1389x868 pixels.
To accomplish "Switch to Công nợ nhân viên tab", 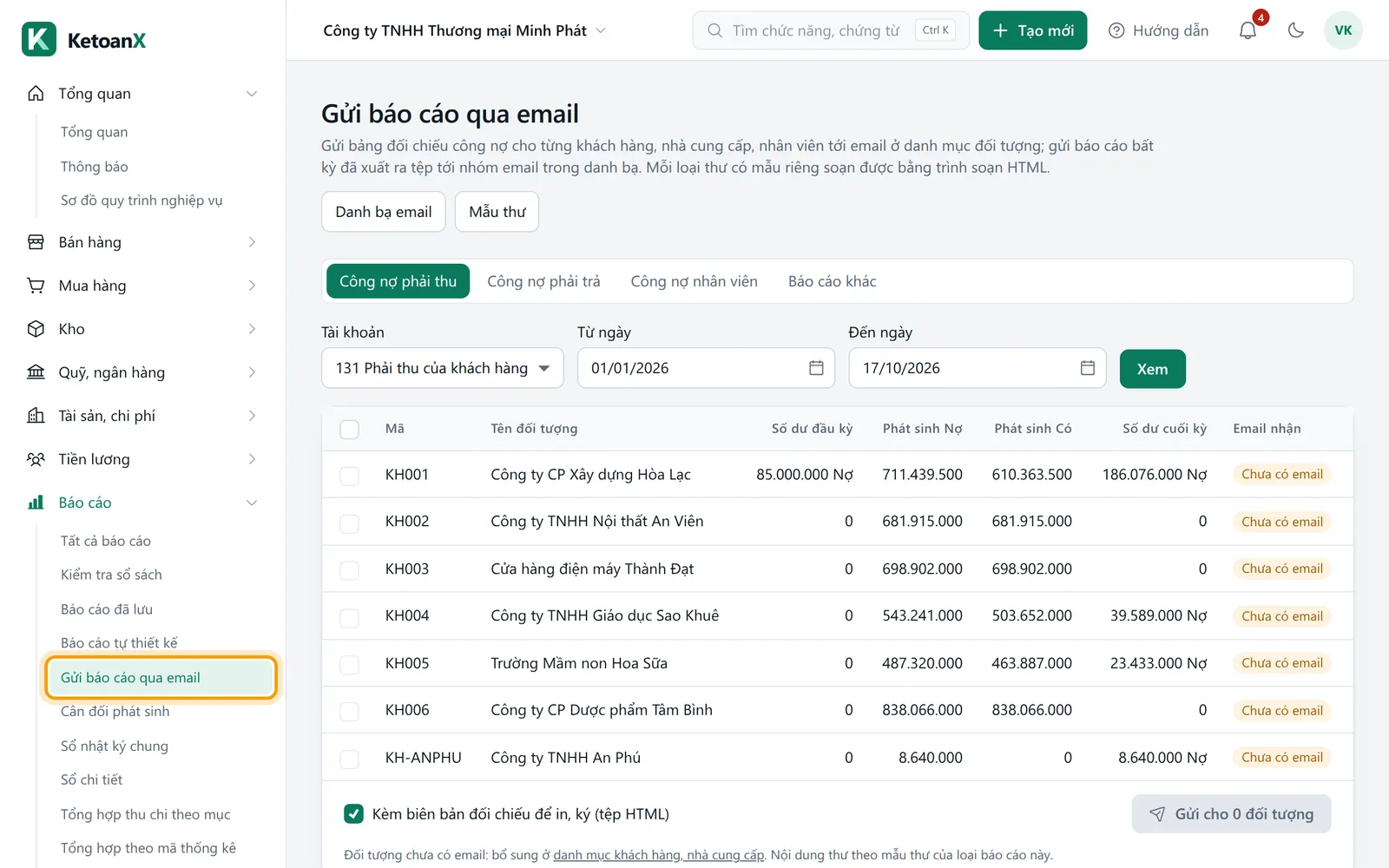I will (694, 281).
